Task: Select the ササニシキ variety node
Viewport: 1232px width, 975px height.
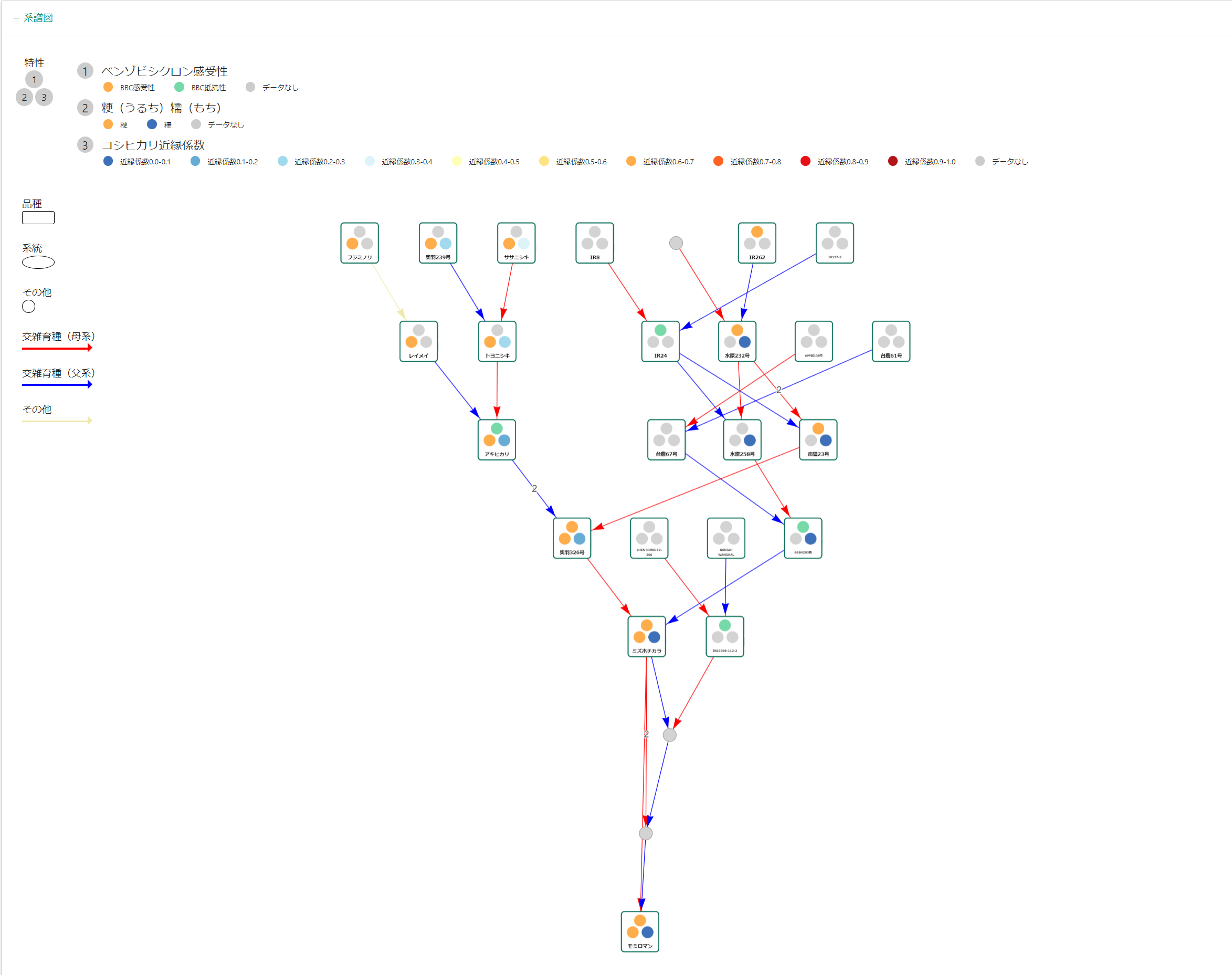Action: 516,243
